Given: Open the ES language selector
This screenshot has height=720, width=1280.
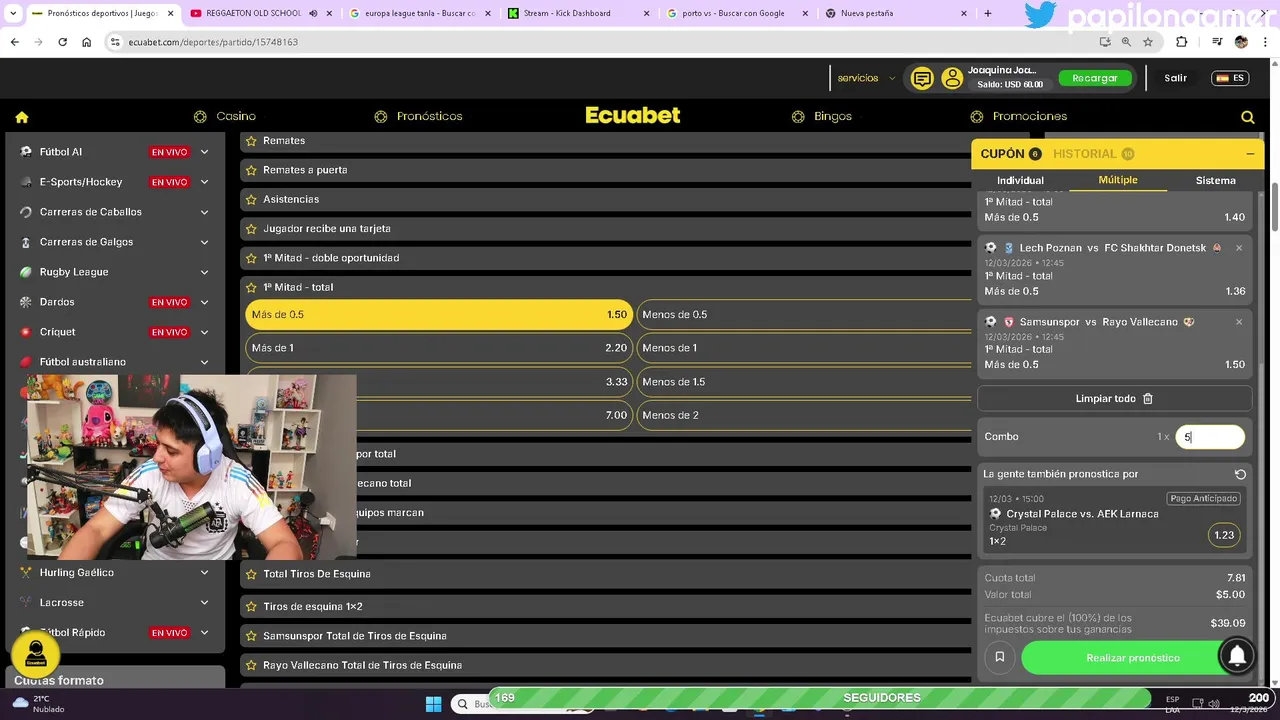Looking at the screenshot, I should (x=1230, y=78).
